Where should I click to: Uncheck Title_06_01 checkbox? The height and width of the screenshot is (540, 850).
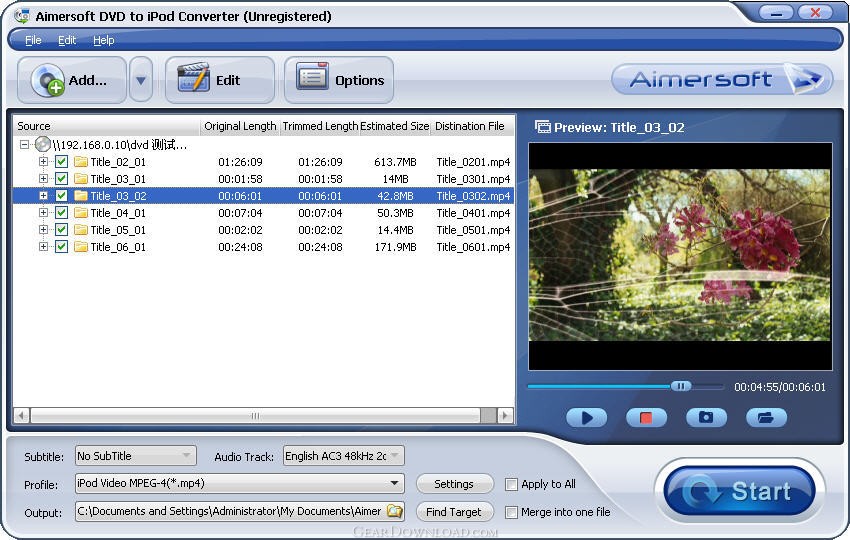(x=61, y=247)
